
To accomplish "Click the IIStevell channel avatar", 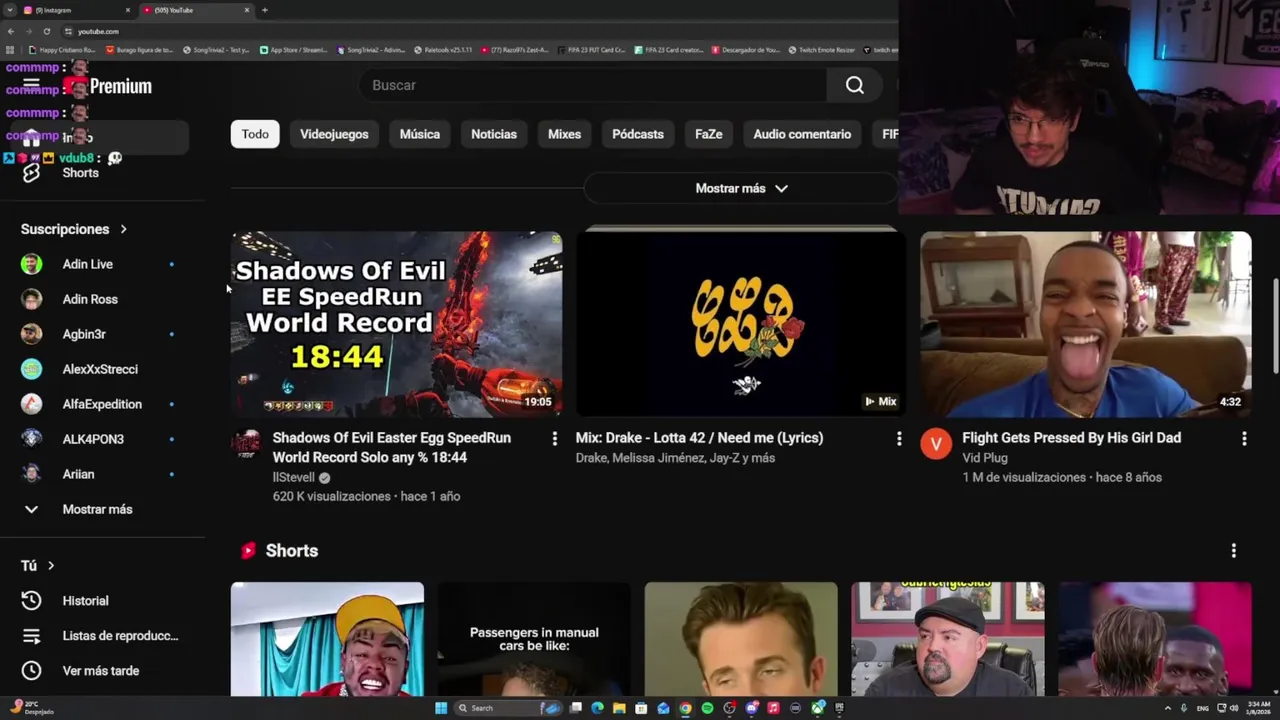I will tap(246, 444).
